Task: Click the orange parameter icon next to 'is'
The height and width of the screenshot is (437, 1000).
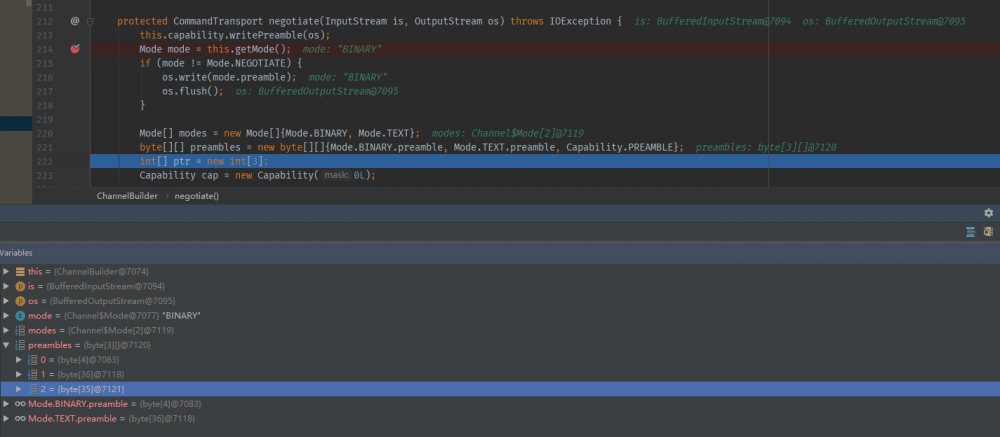Action: tap(20, 286)
